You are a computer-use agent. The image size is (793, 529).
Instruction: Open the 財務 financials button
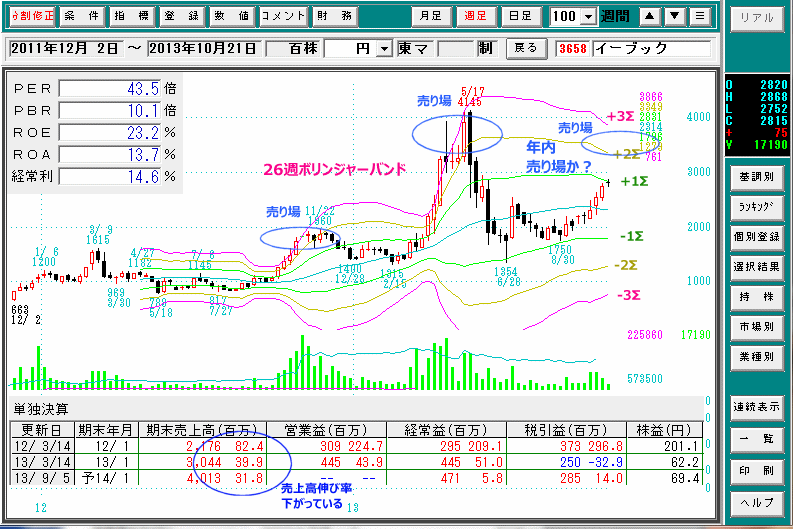point(335,16)
